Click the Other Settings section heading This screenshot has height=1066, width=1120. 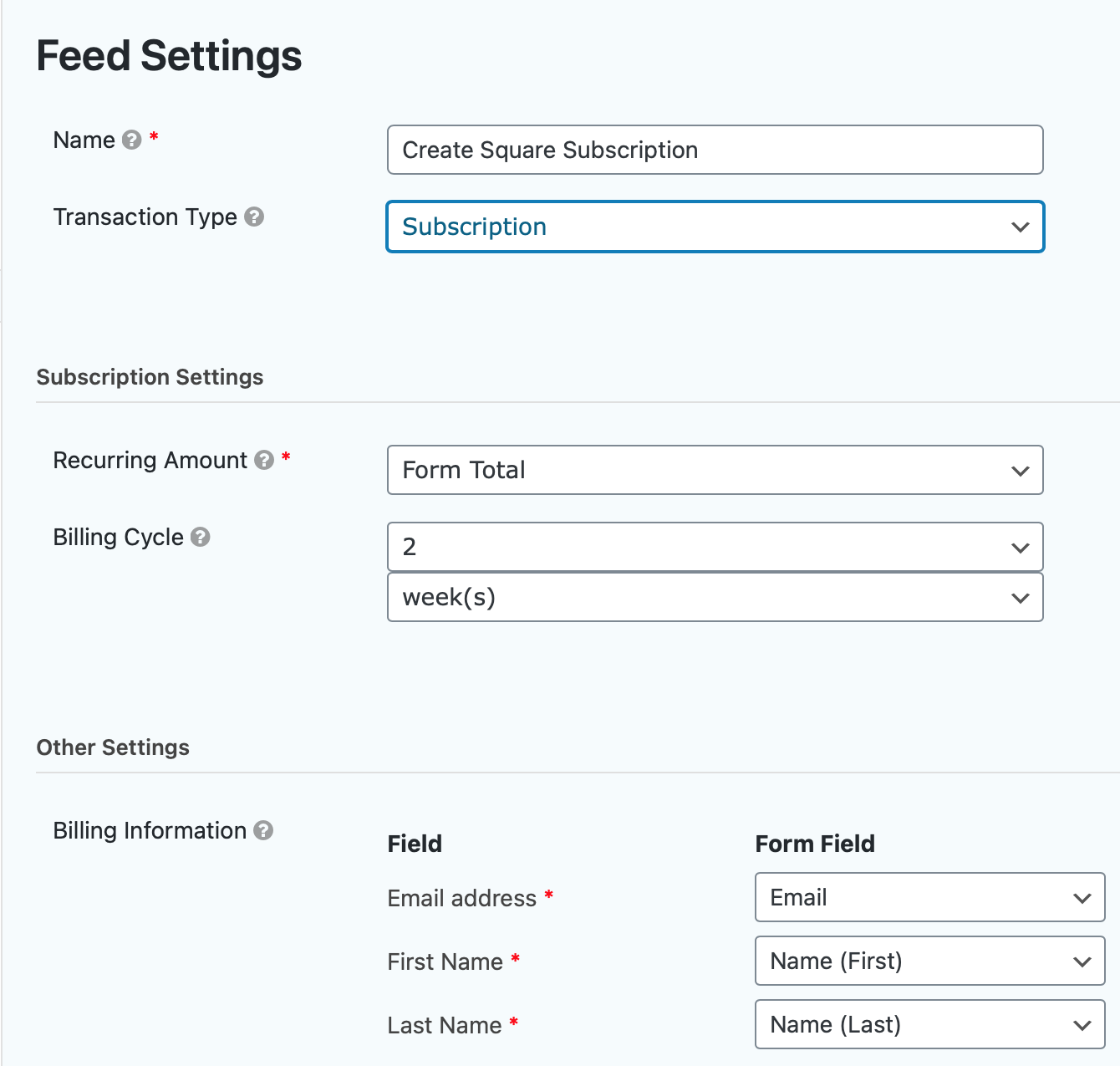coord(113,747)
